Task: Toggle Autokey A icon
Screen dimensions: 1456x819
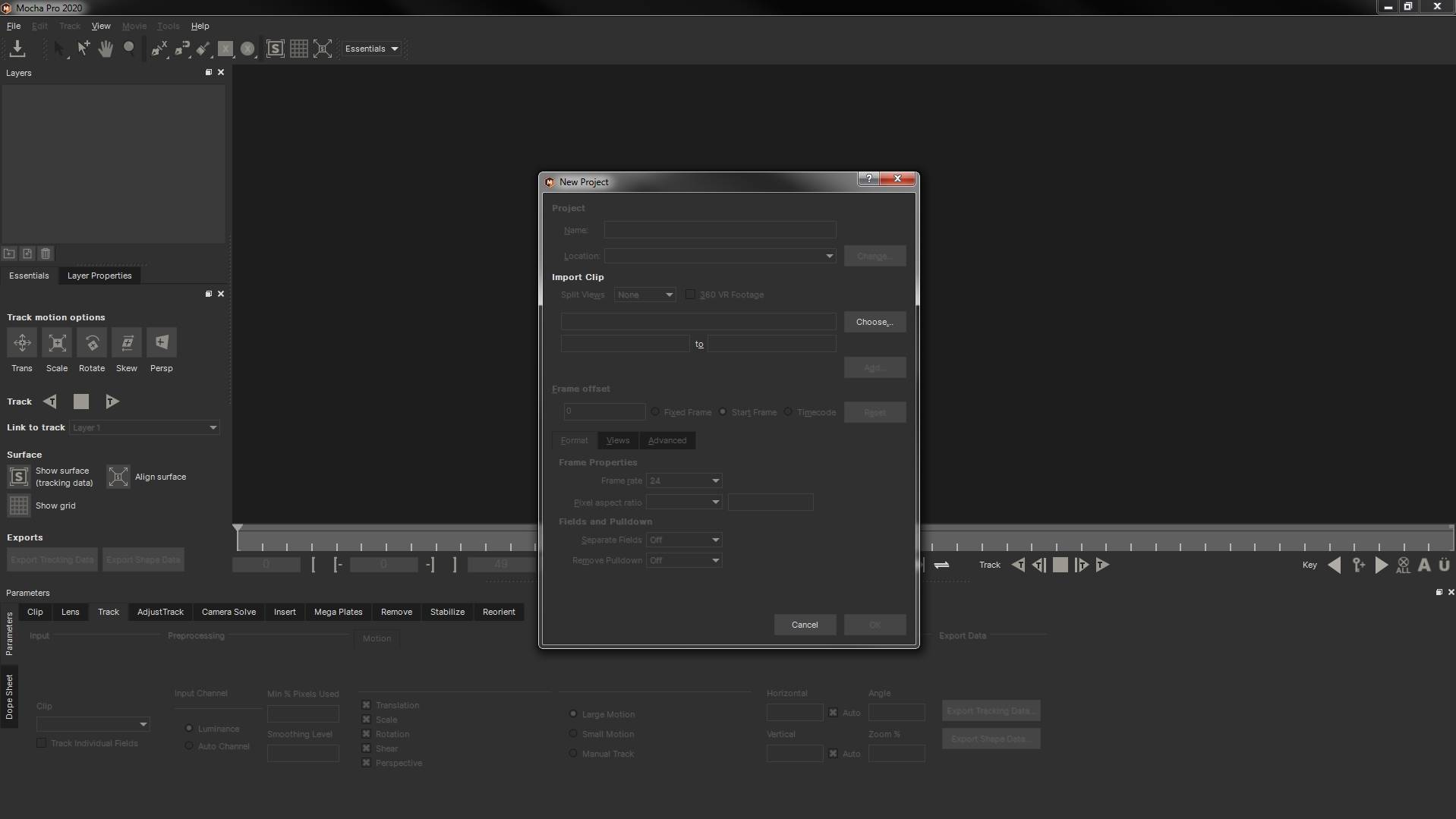Action: [1424, 565]
